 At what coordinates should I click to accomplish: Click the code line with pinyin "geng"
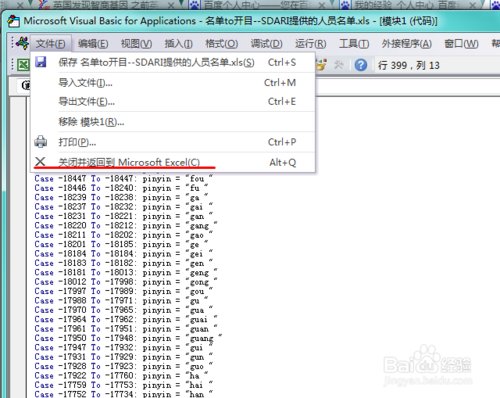pyautogui.click(x=126, y=272)
